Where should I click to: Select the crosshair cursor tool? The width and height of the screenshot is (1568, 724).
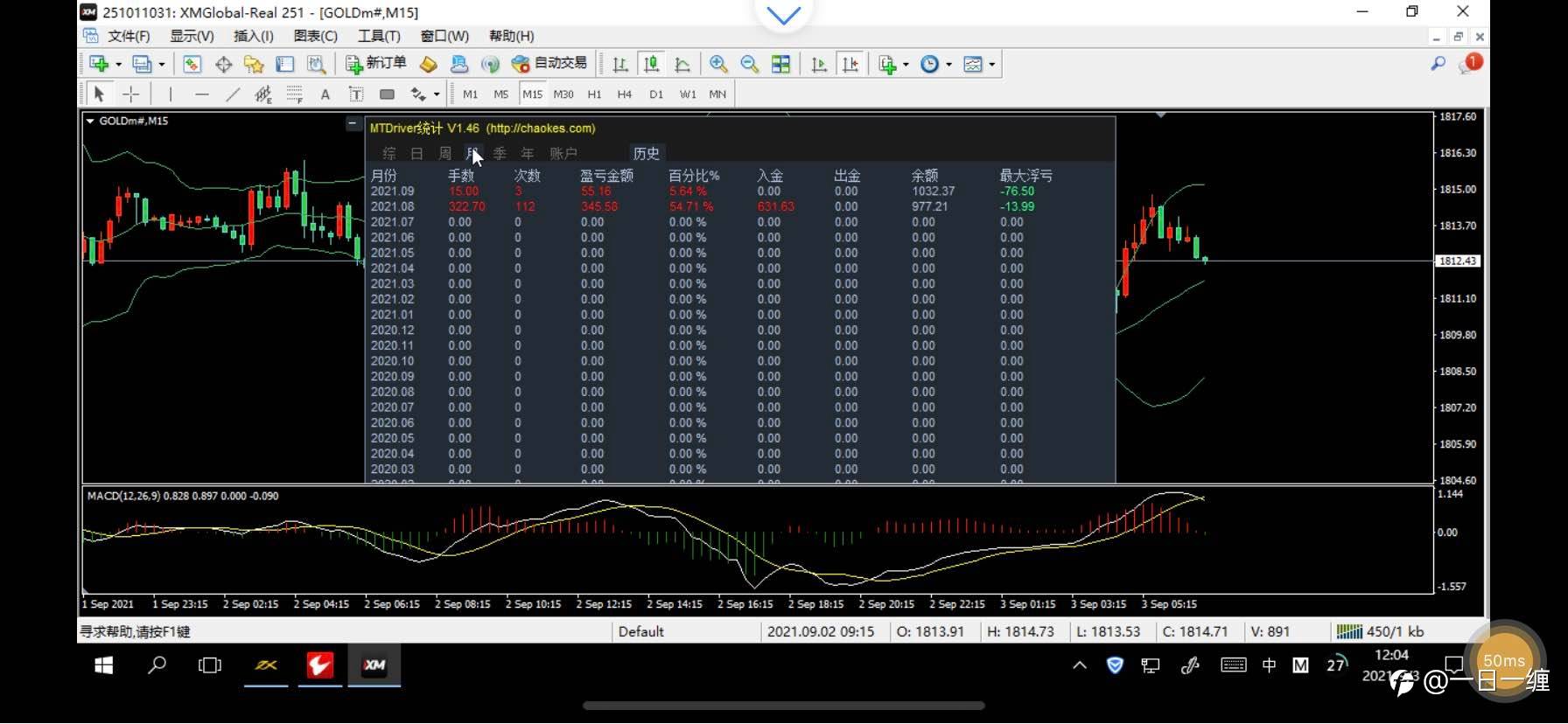click(x=131, y=94)
